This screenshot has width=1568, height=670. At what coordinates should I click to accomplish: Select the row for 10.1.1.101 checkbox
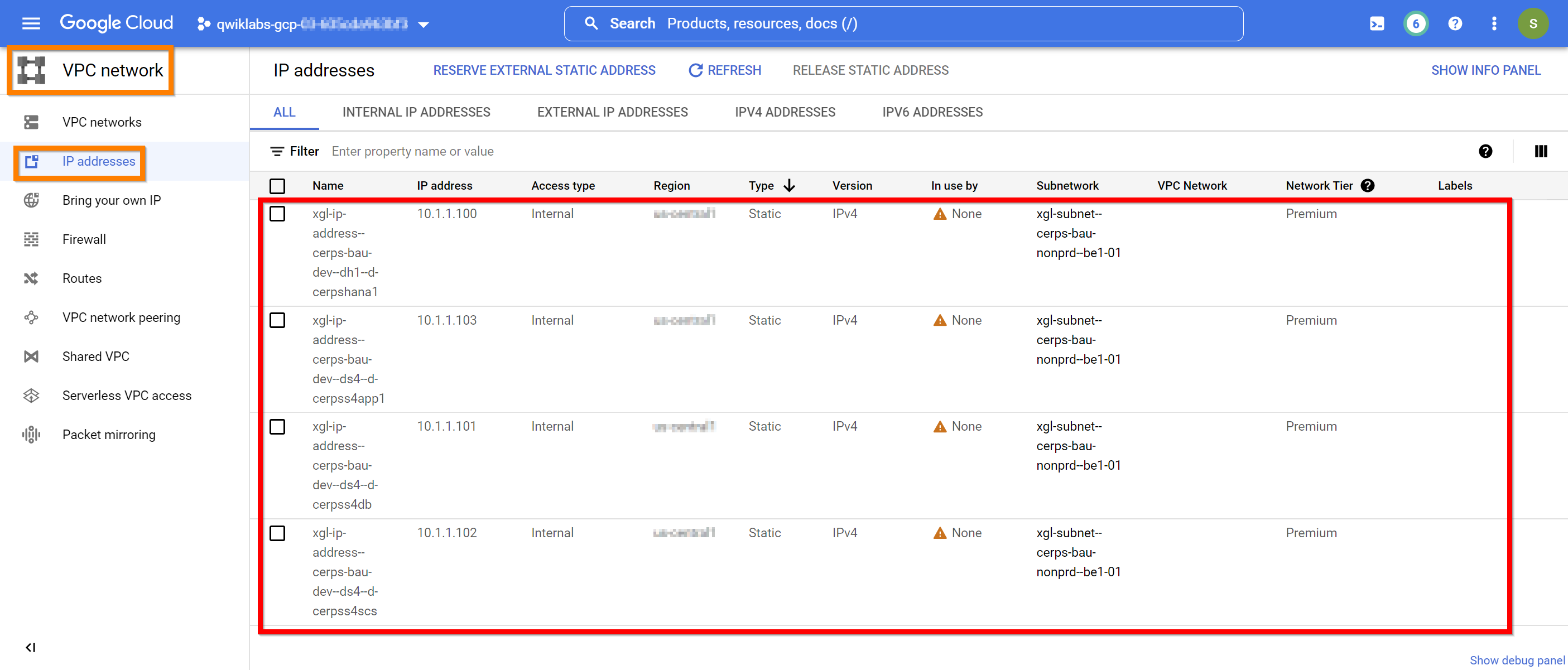click(277, 427)
